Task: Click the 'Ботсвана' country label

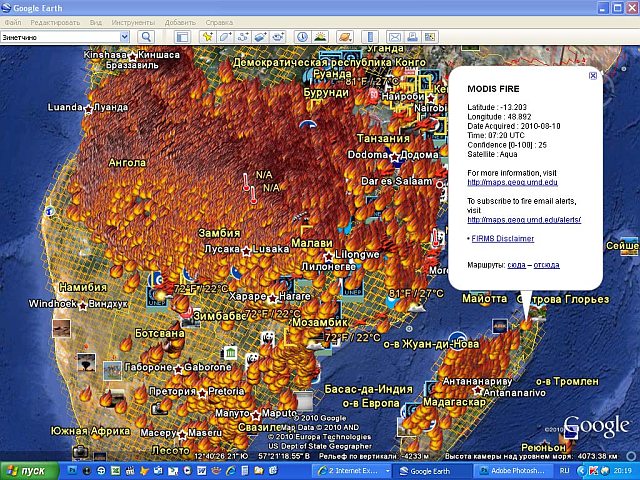Action: pyautogui.click(x=160, y=333)
